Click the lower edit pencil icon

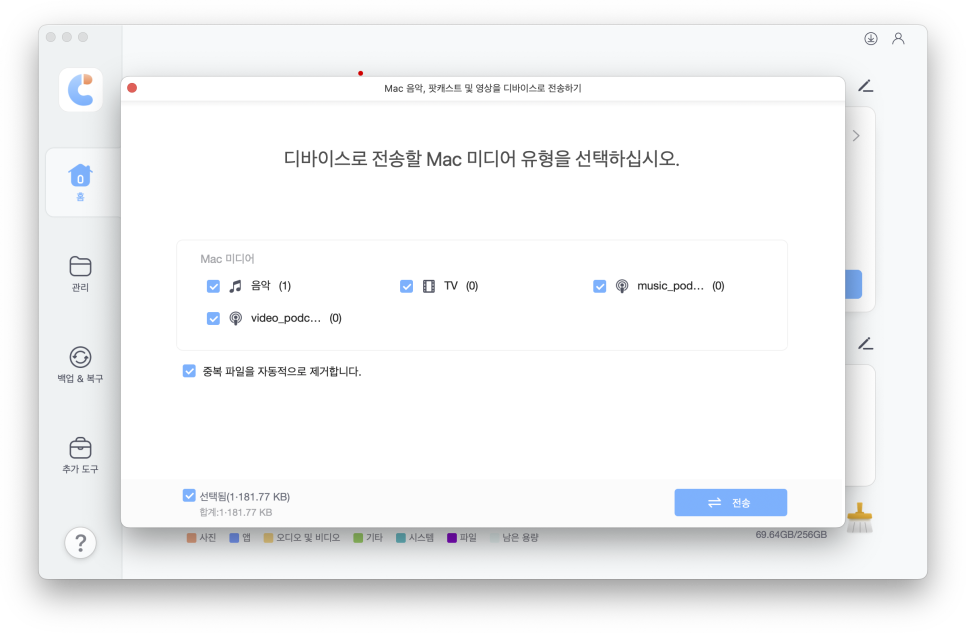pos(866,343)
